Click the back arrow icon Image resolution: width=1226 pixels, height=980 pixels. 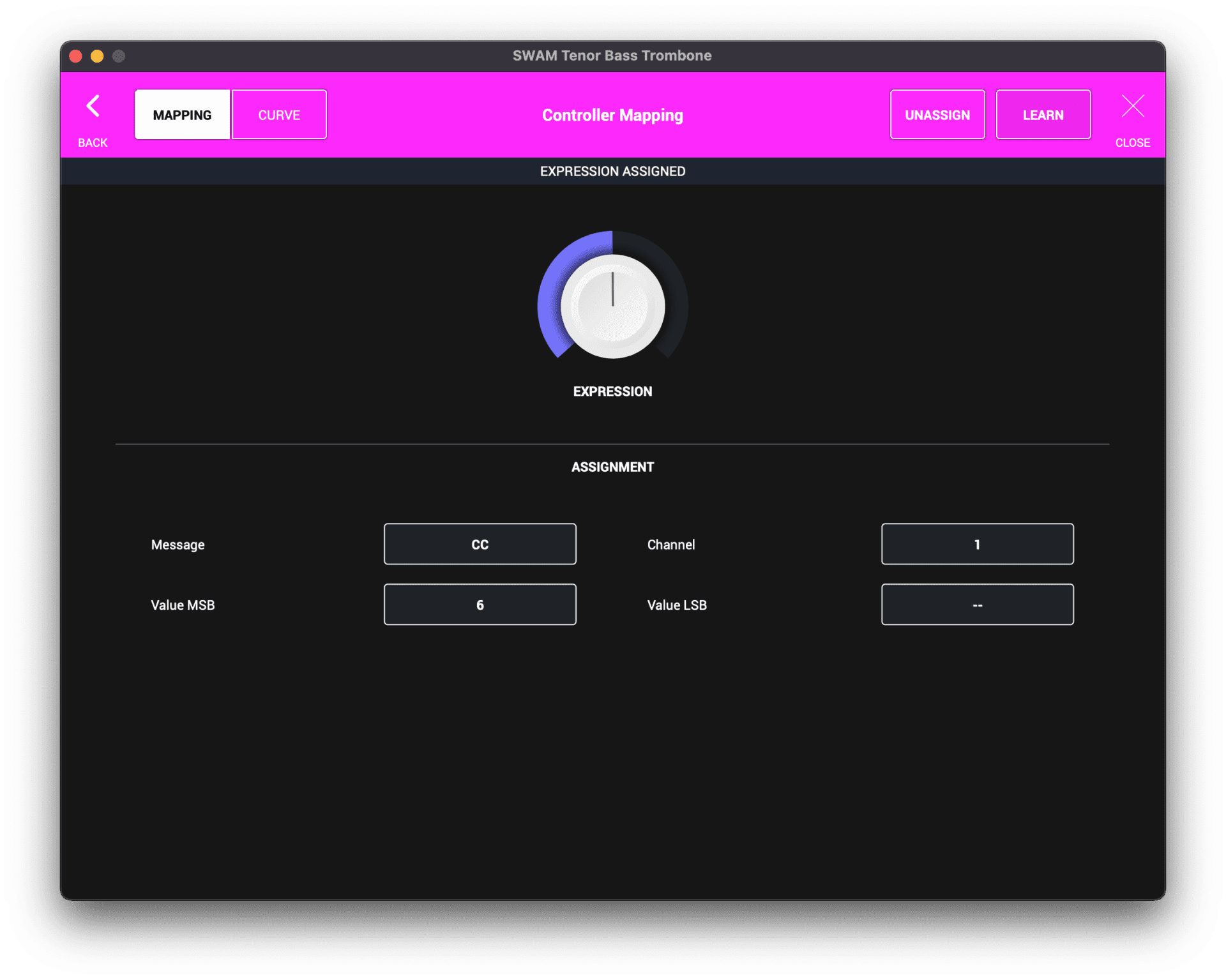[93, 106]
